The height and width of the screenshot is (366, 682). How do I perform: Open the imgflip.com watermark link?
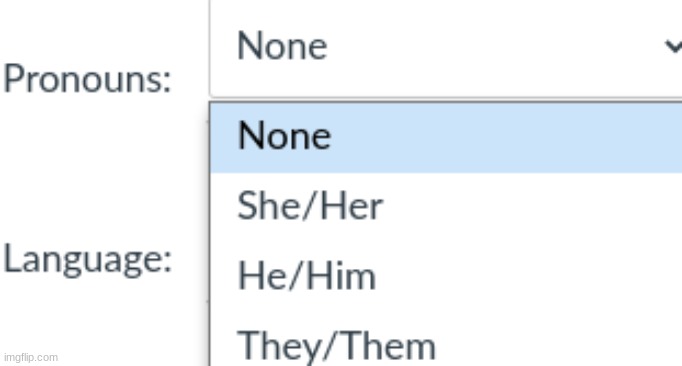31,357
